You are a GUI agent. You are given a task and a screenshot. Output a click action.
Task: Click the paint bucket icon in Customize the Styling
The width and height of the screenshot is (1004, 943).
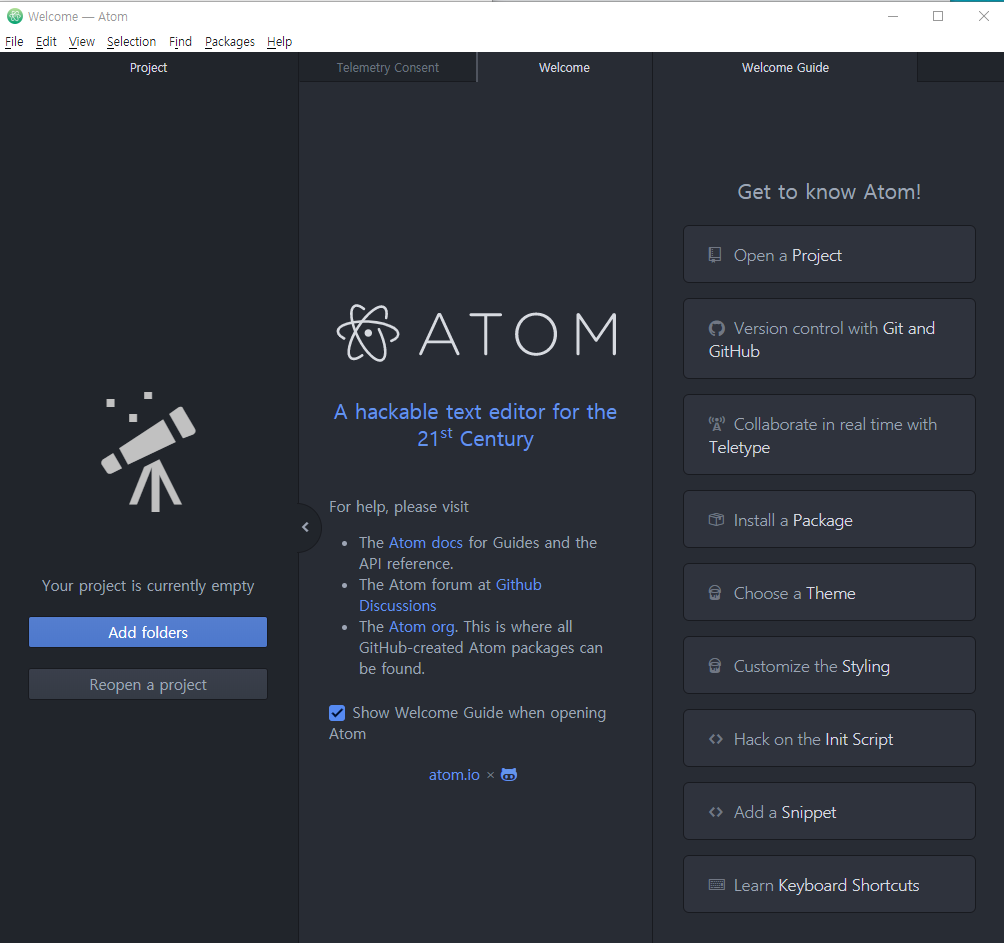(715, 666)
